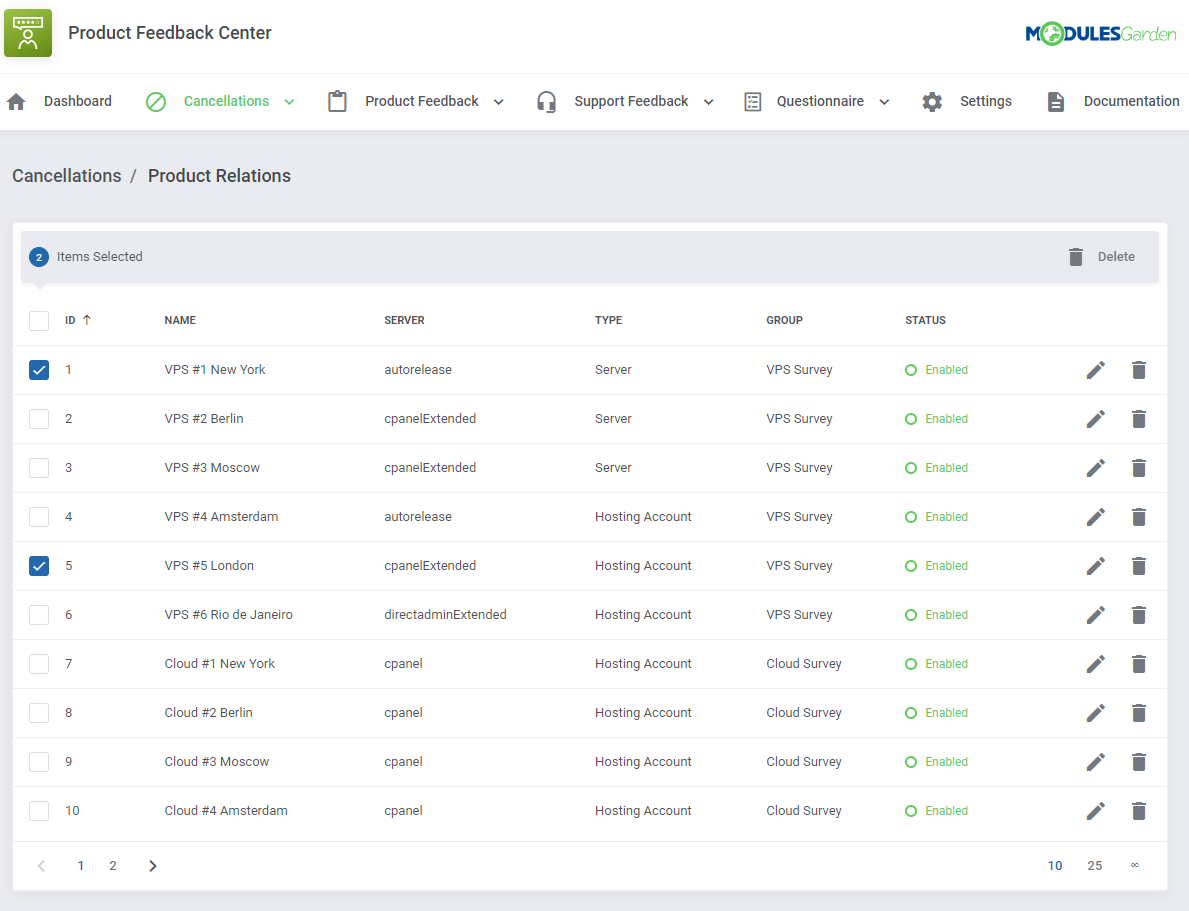Edit Cloud #3 Moscow relation
The height and width of the screenshot is (911, 1189).
click(1096, 762)
